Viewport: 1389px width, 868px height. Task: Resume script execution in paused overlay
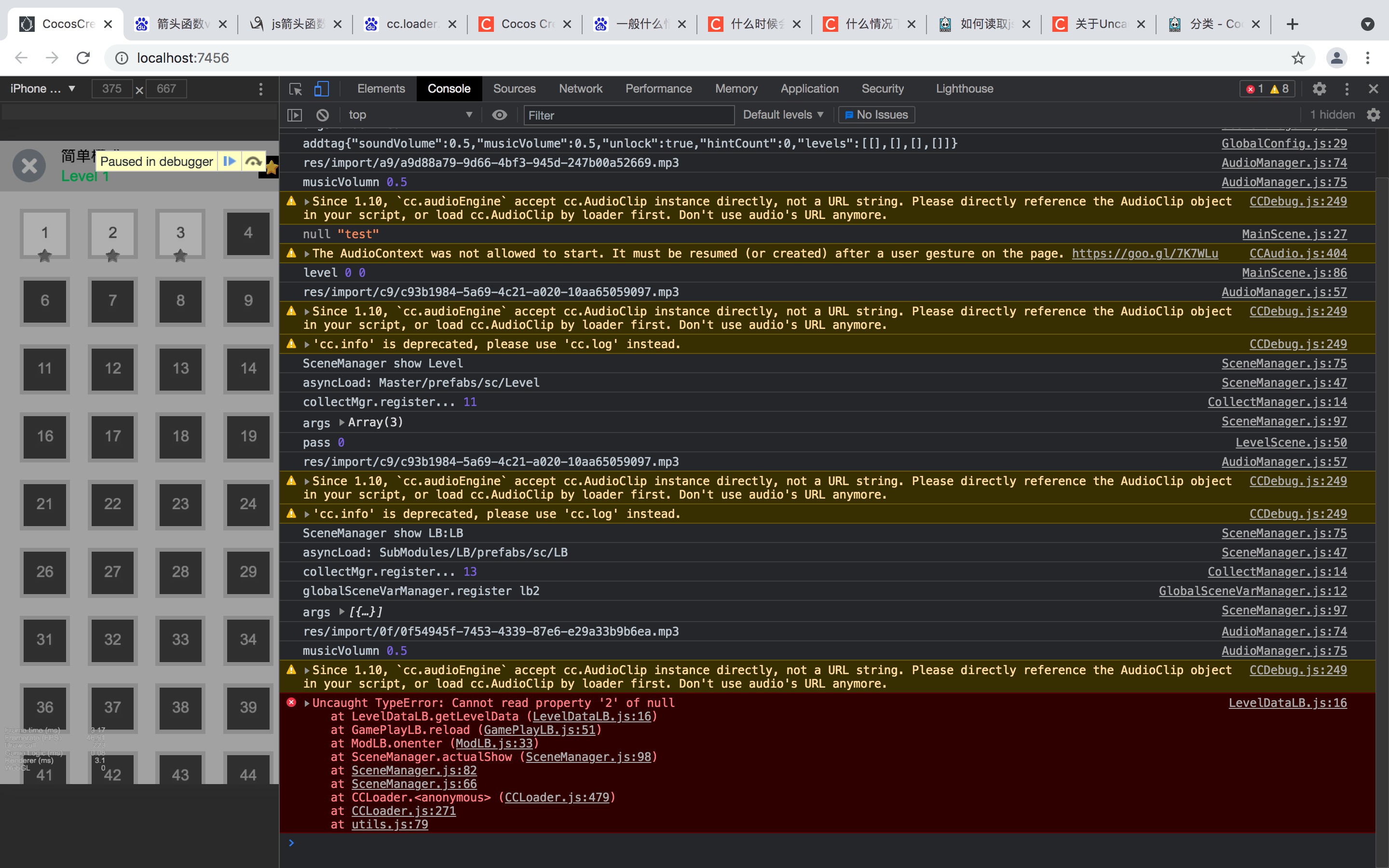click(229, 162)
